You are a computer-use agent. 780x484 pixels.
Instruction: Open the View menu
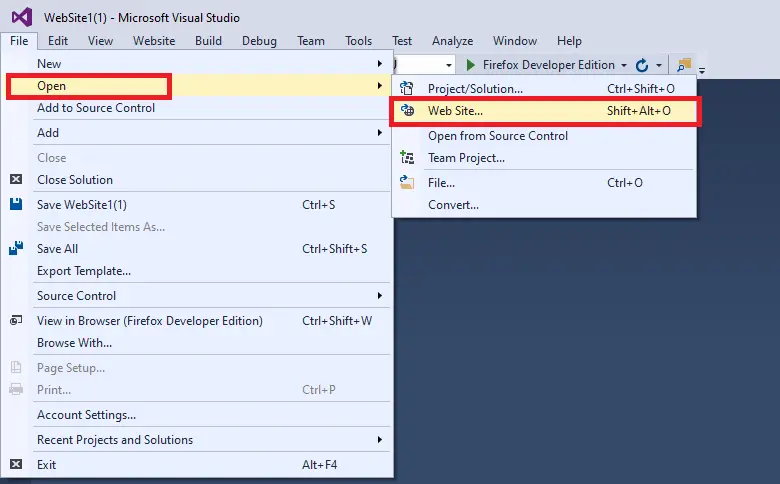tap(100, 41)
